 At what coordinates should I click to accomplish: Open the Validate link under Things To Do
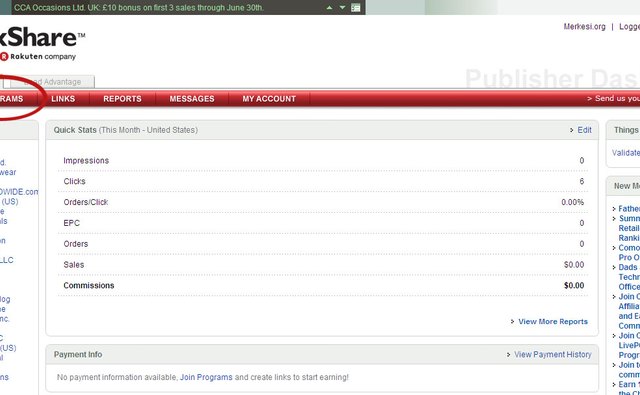click(626, 153)
